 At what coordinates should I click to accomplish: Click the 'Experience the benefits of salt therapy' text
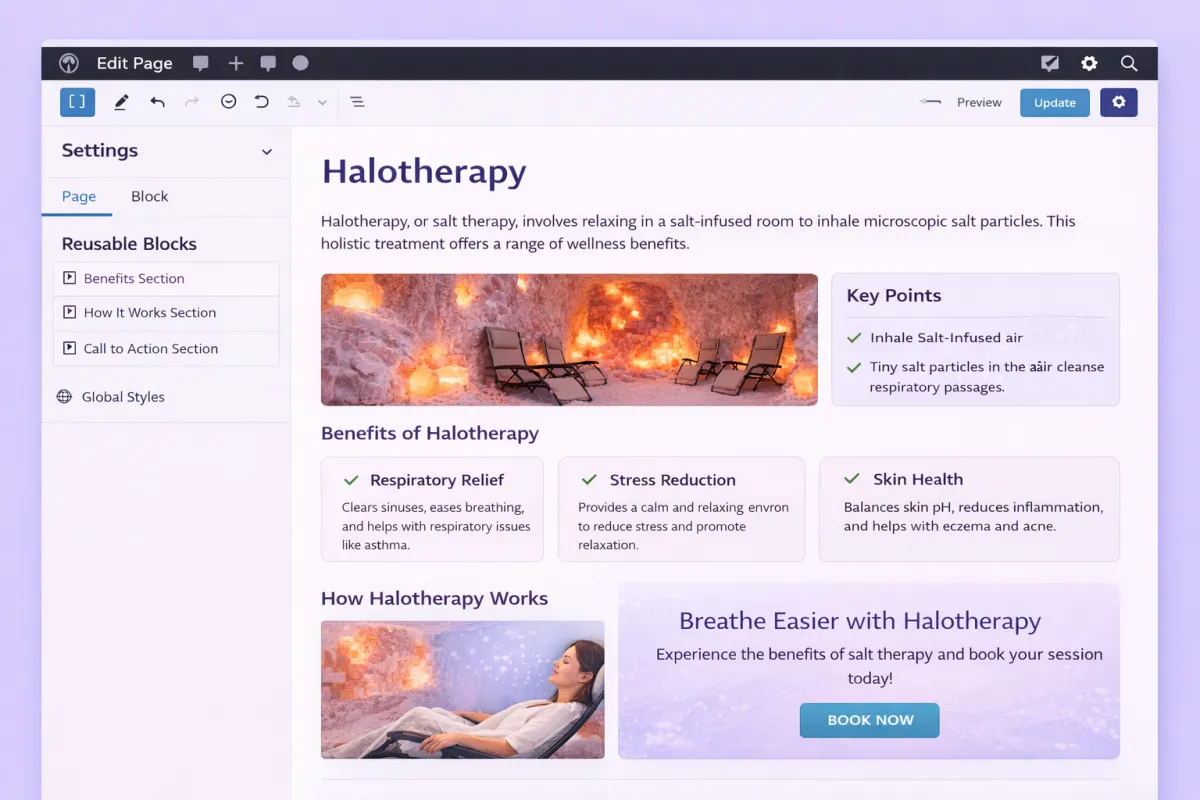pyautogui.click(x=879, y=666)
